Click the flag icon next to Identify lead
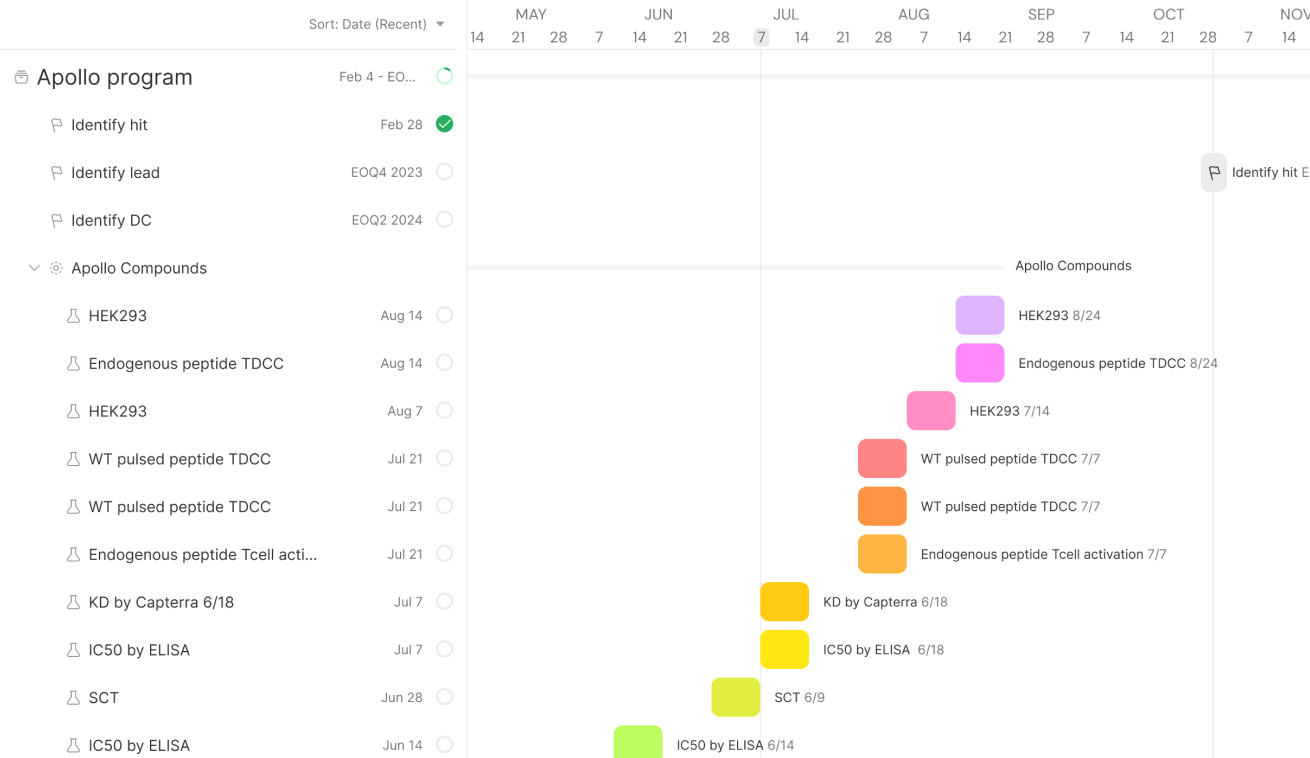The image size is (1310, 758). pos(57,173)
